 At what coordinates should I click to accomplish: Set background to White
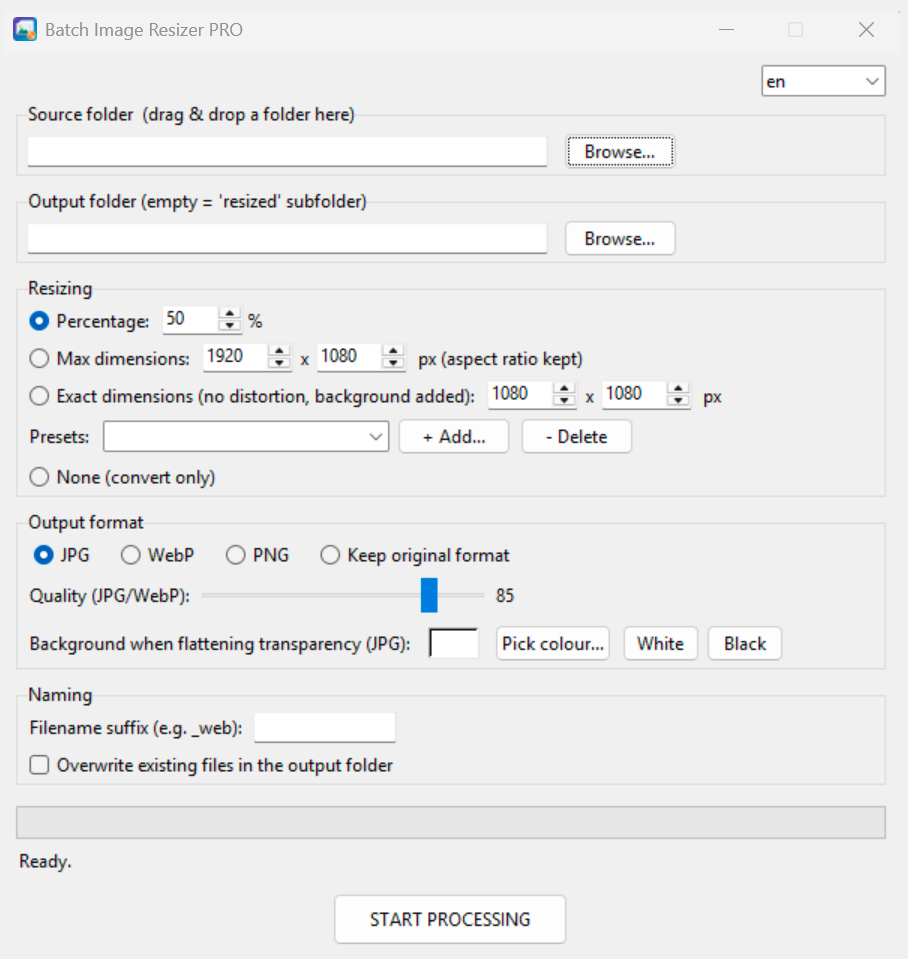coord(660,643)
